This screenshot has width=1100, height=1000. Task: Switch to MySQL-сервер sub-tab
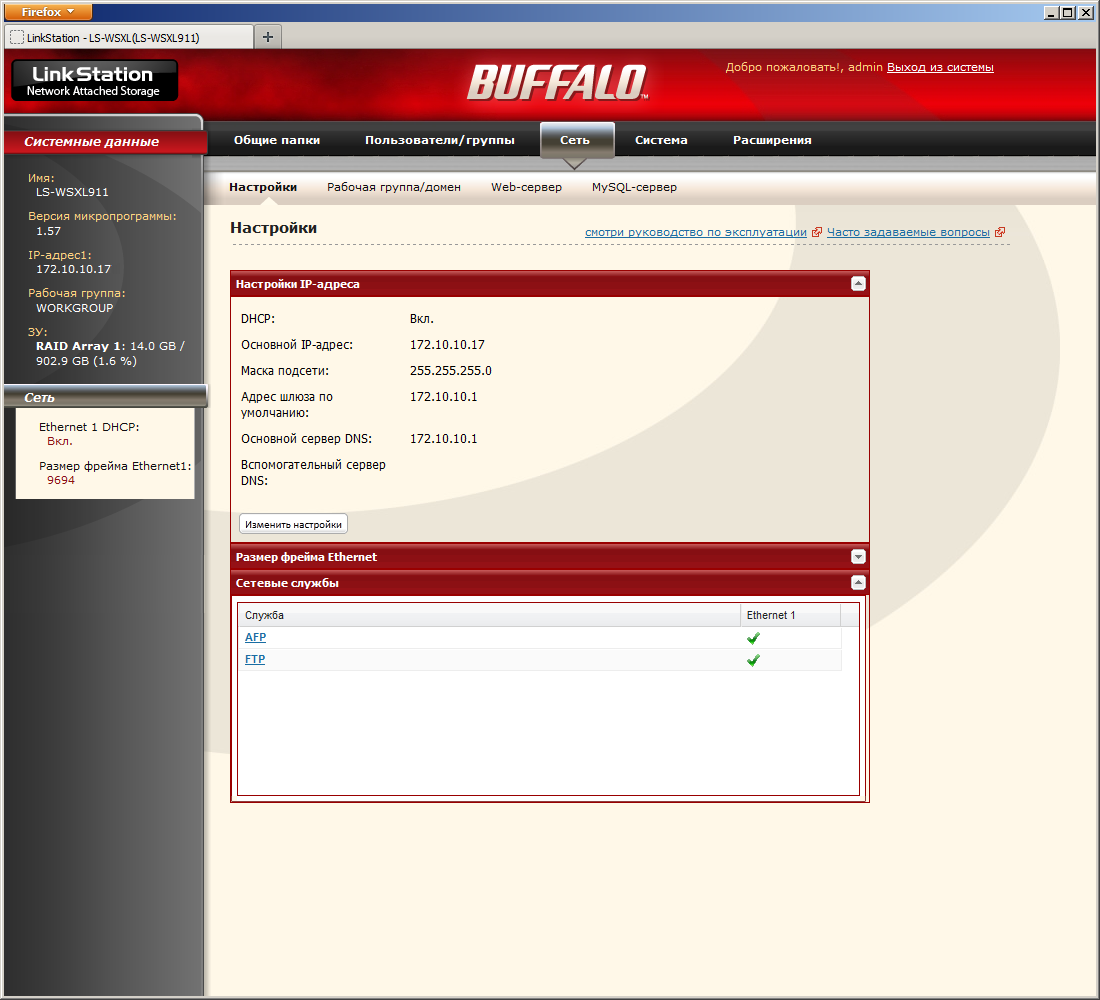[634, 187]
